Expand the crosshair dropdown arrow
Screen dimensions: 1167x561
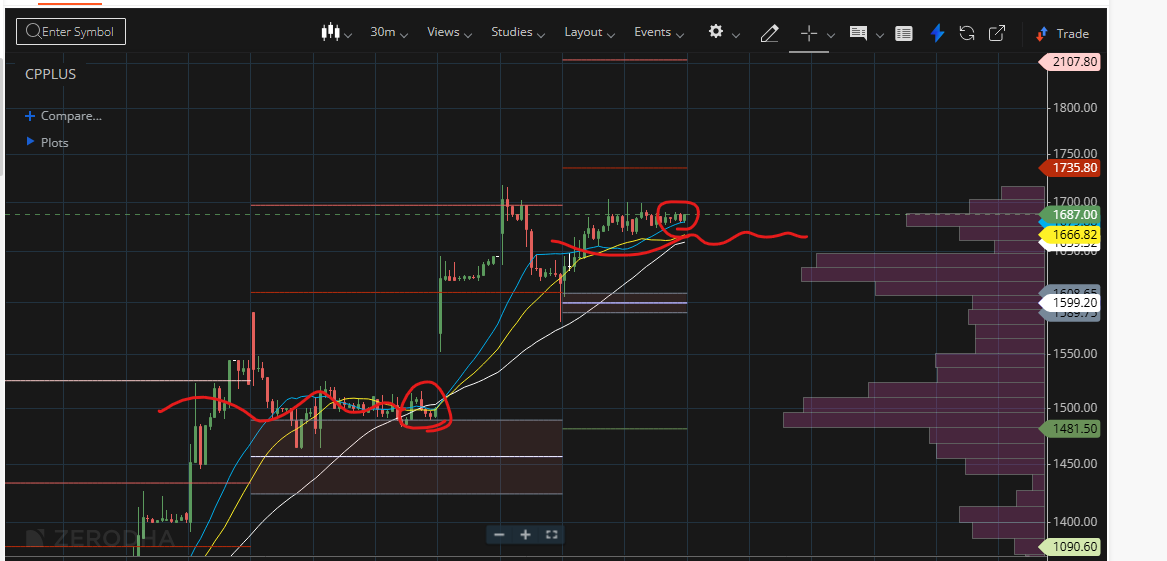pyautogui.click(x=831, y=34)
